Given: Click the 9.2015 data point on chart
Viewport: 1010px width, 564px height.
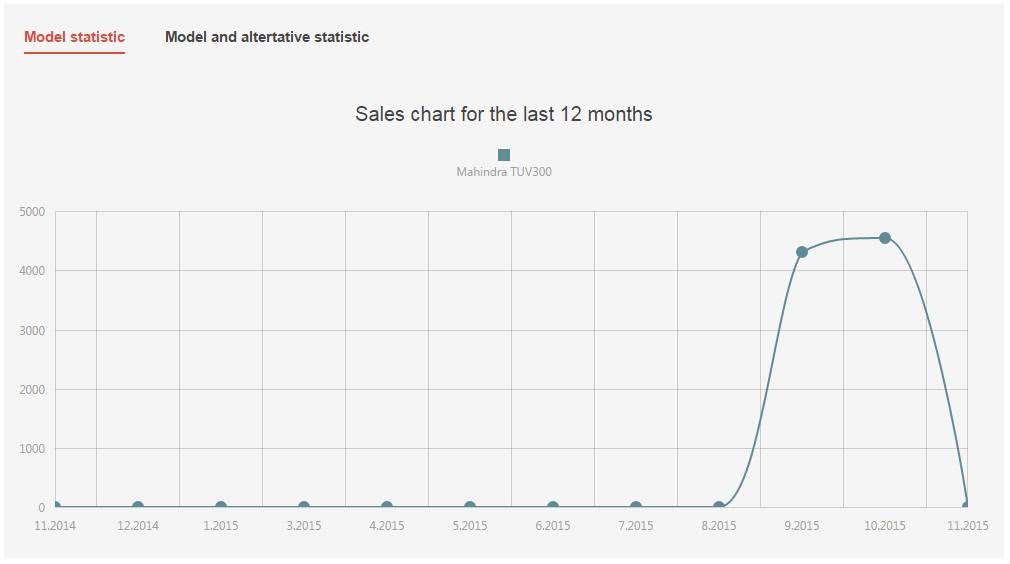Looking at the screenshot, I should point(802,252).
